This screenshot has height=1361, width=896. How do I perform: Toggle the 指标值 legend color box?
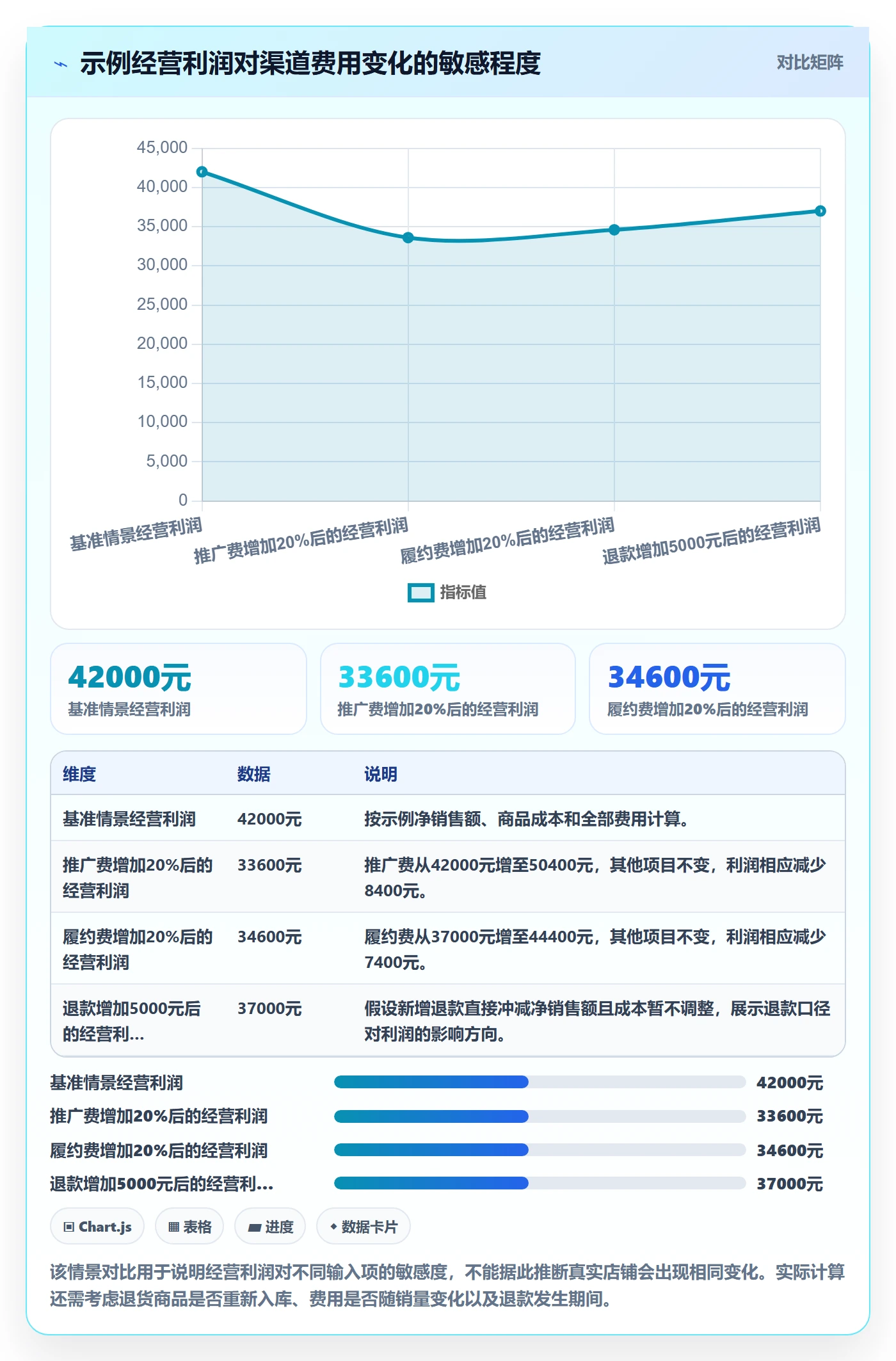pos(420,593)
